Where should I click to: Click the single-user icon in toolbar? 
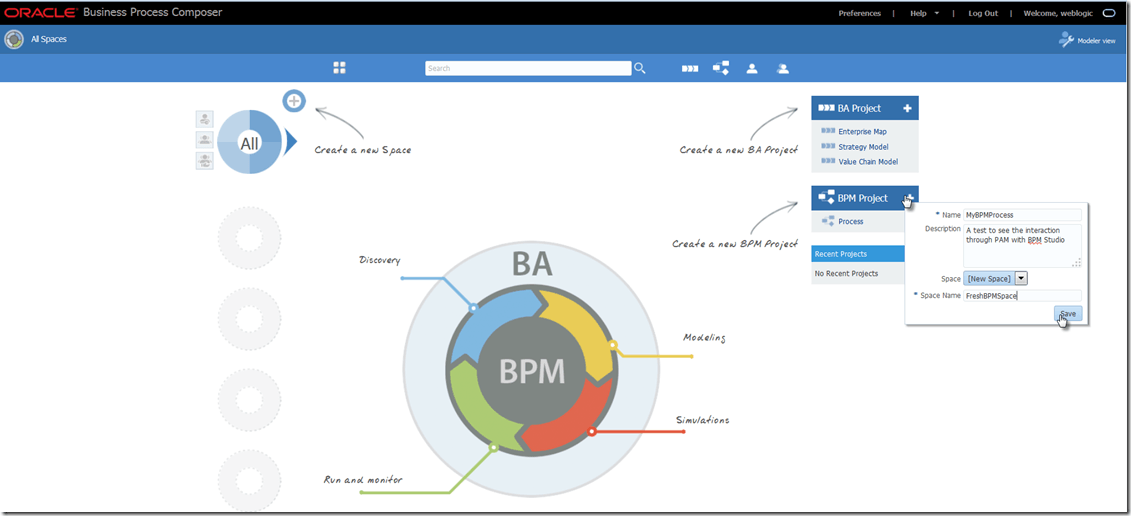click(751, 69)
